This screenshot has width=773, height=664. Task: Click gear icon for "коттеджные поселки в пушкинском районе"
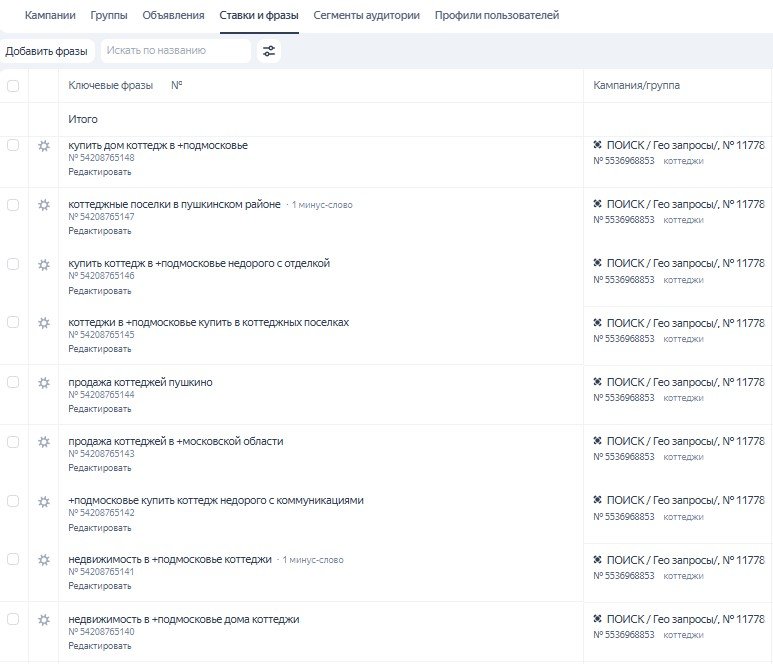tap(43, 205)
